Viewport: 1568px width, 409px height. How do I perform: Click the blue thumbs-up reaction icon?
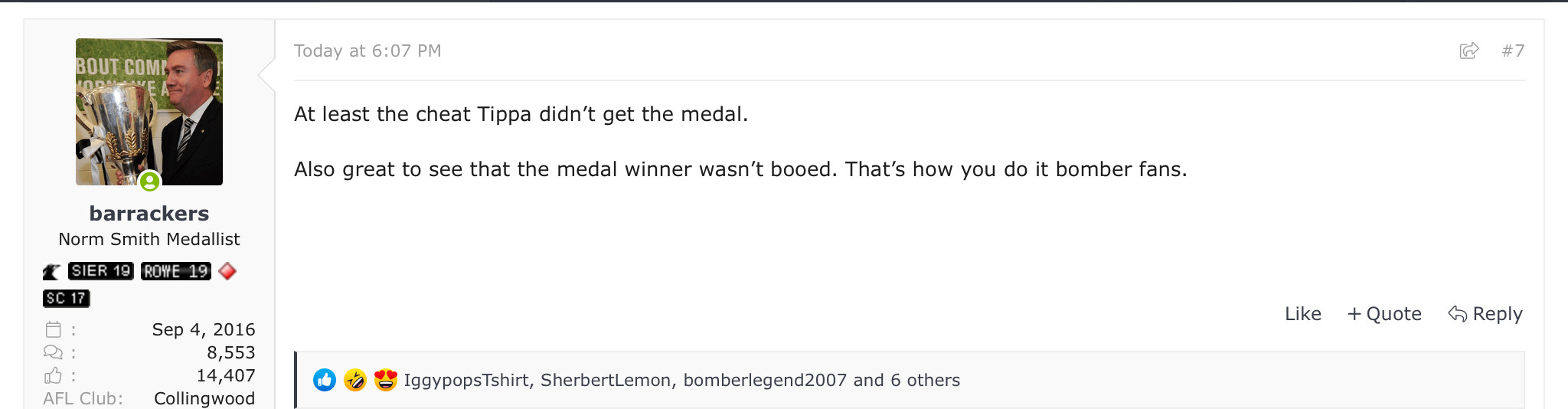tap(325, 380)
